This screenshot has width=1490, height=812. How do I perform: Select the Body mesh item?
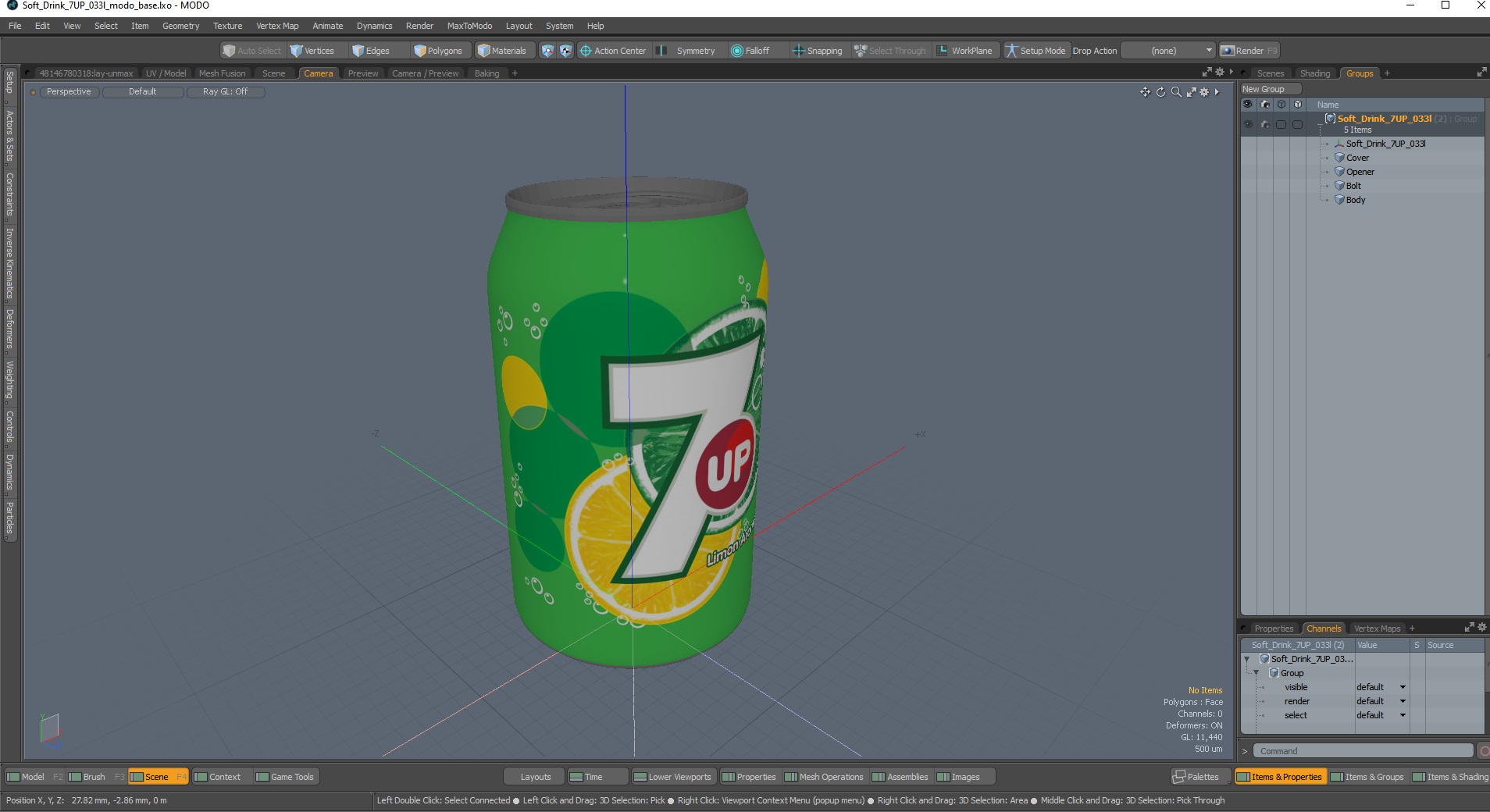[1355, 200]
